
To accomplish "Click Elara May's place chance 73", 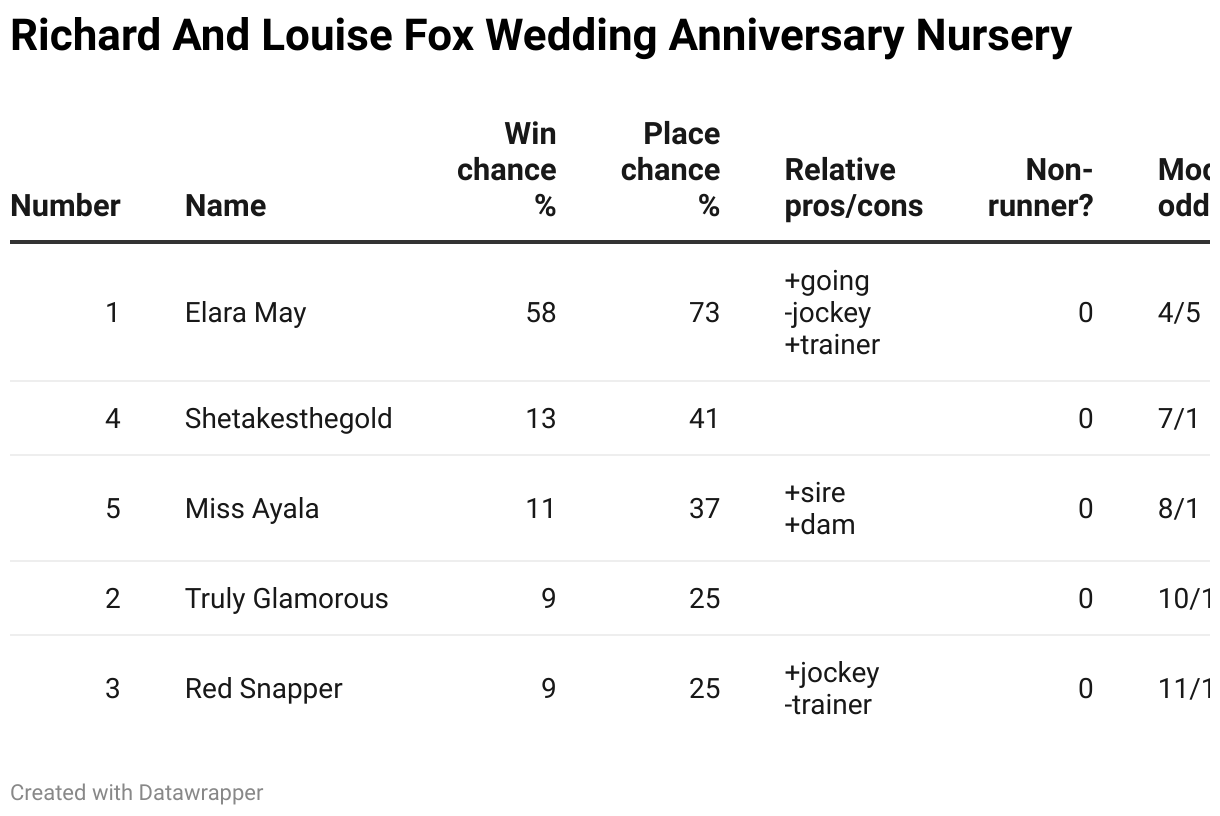I will pos(705,313).
